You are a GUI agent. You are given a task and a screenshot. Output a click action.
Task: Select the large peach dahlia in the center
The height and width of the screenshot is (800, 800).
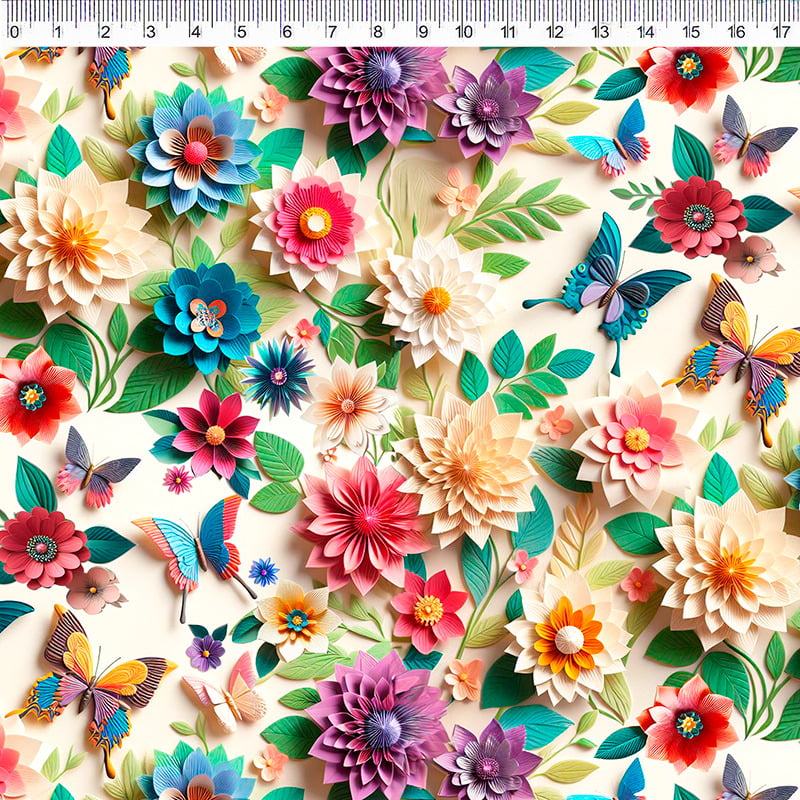pyautogui.click(x=467, y=465)
